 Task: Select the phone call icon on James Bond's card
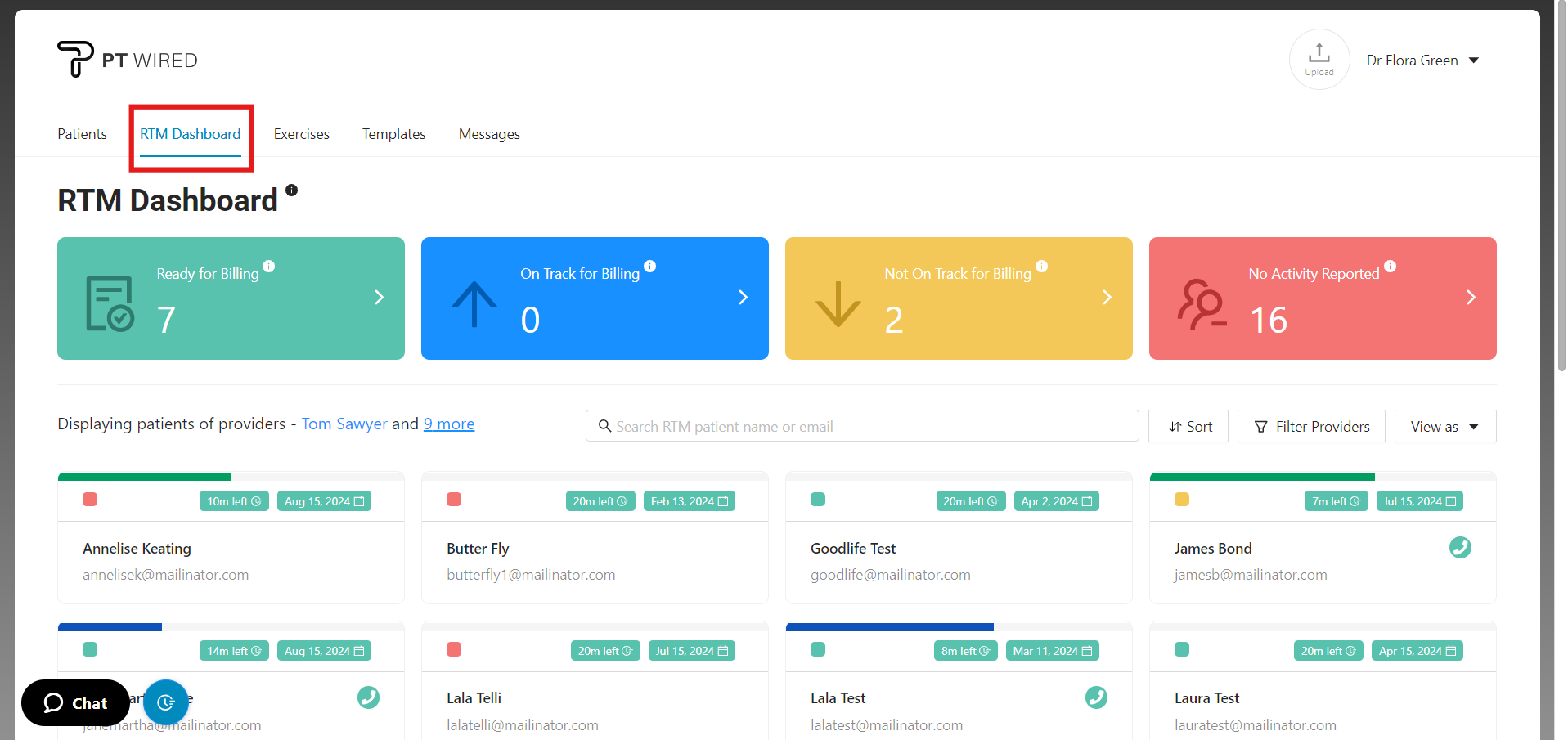coord(1461,548)
